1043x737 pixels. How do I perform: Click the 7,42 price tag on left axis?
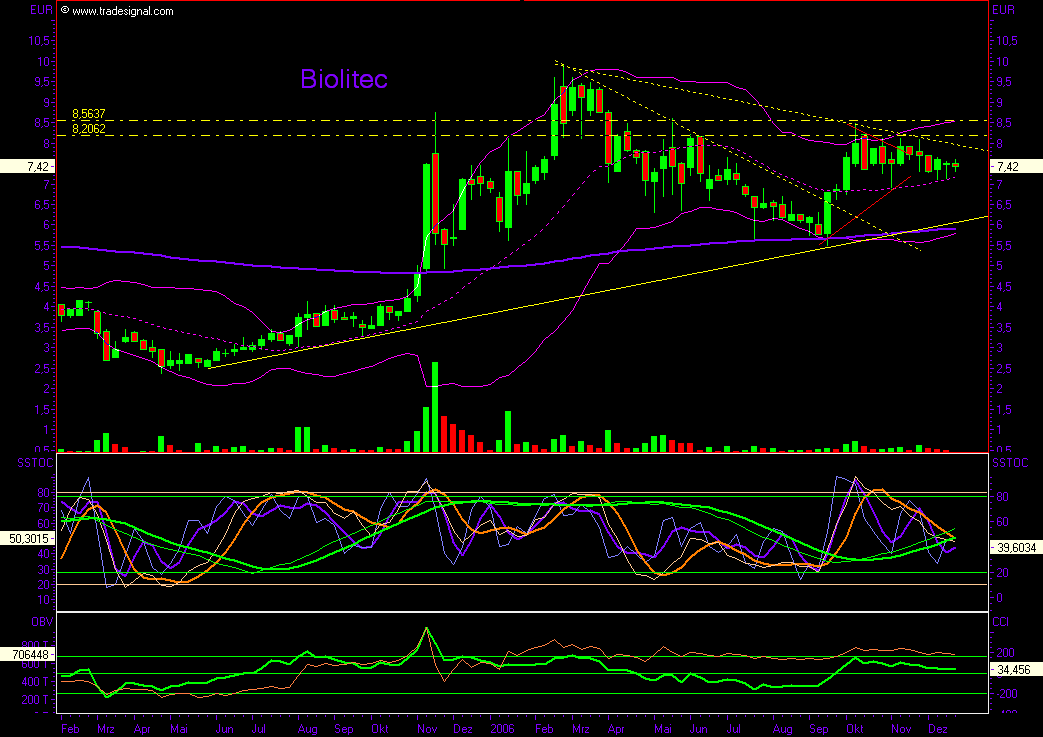coord(27,166)
